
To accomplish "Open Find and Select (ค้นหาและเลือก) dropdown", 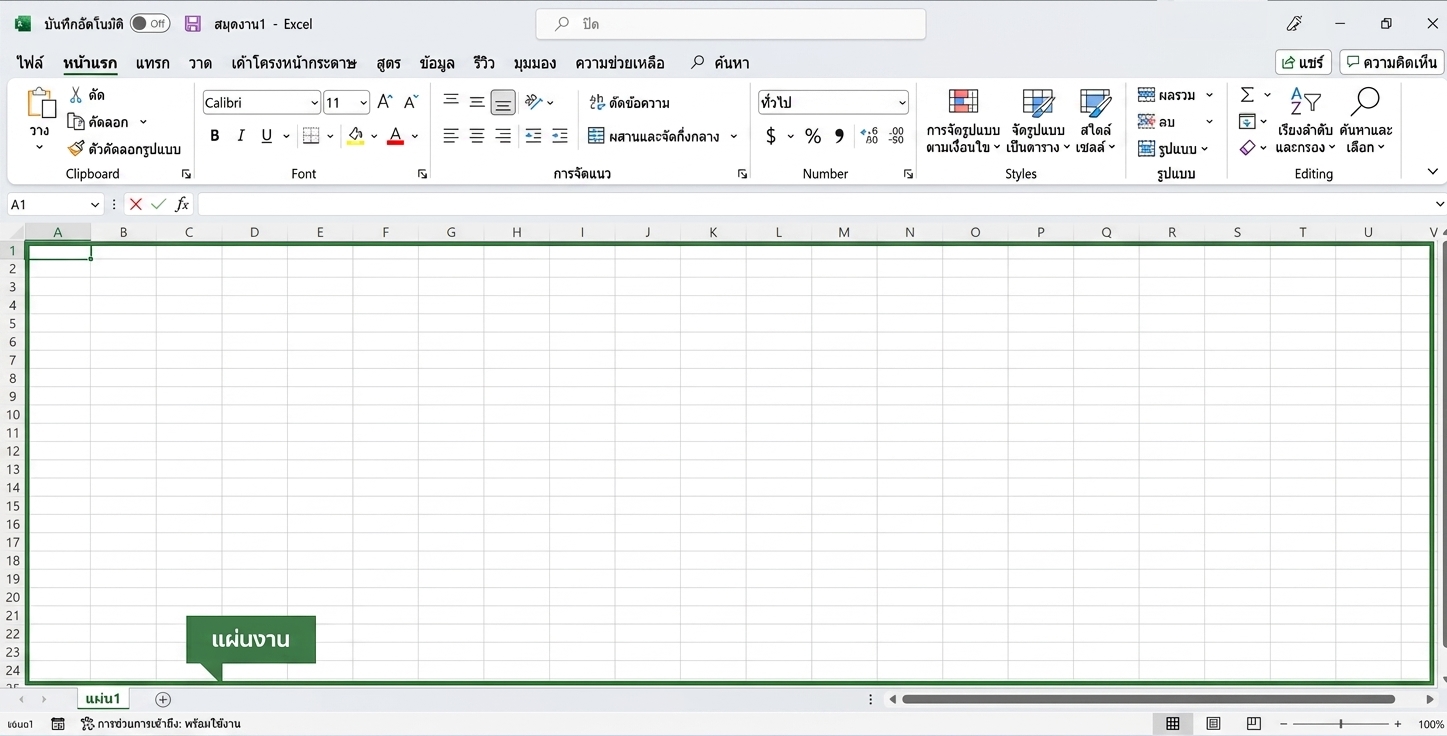I will coord(1366,121).
